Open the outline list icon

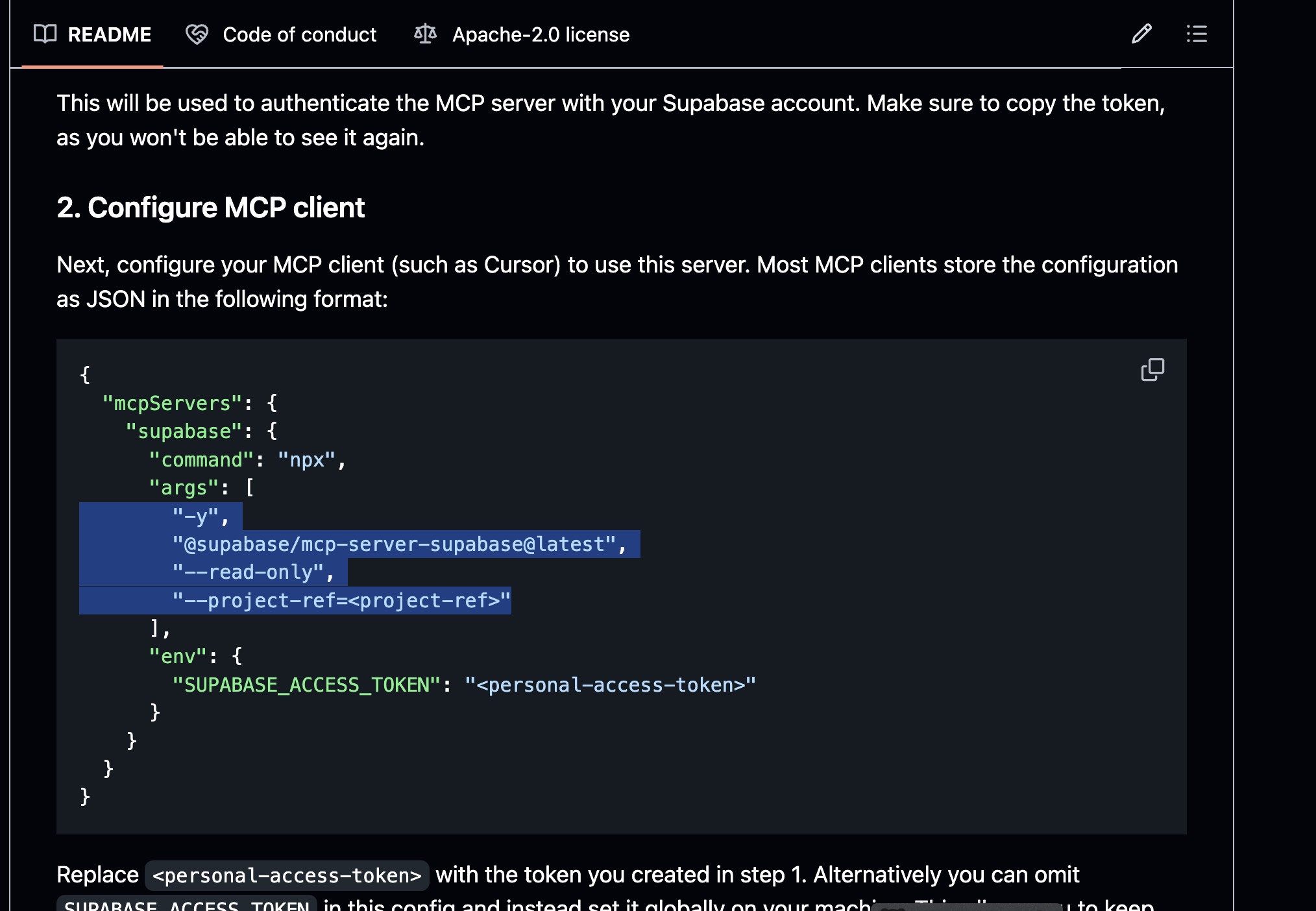pyautogui.click(x=1197, y=34)
